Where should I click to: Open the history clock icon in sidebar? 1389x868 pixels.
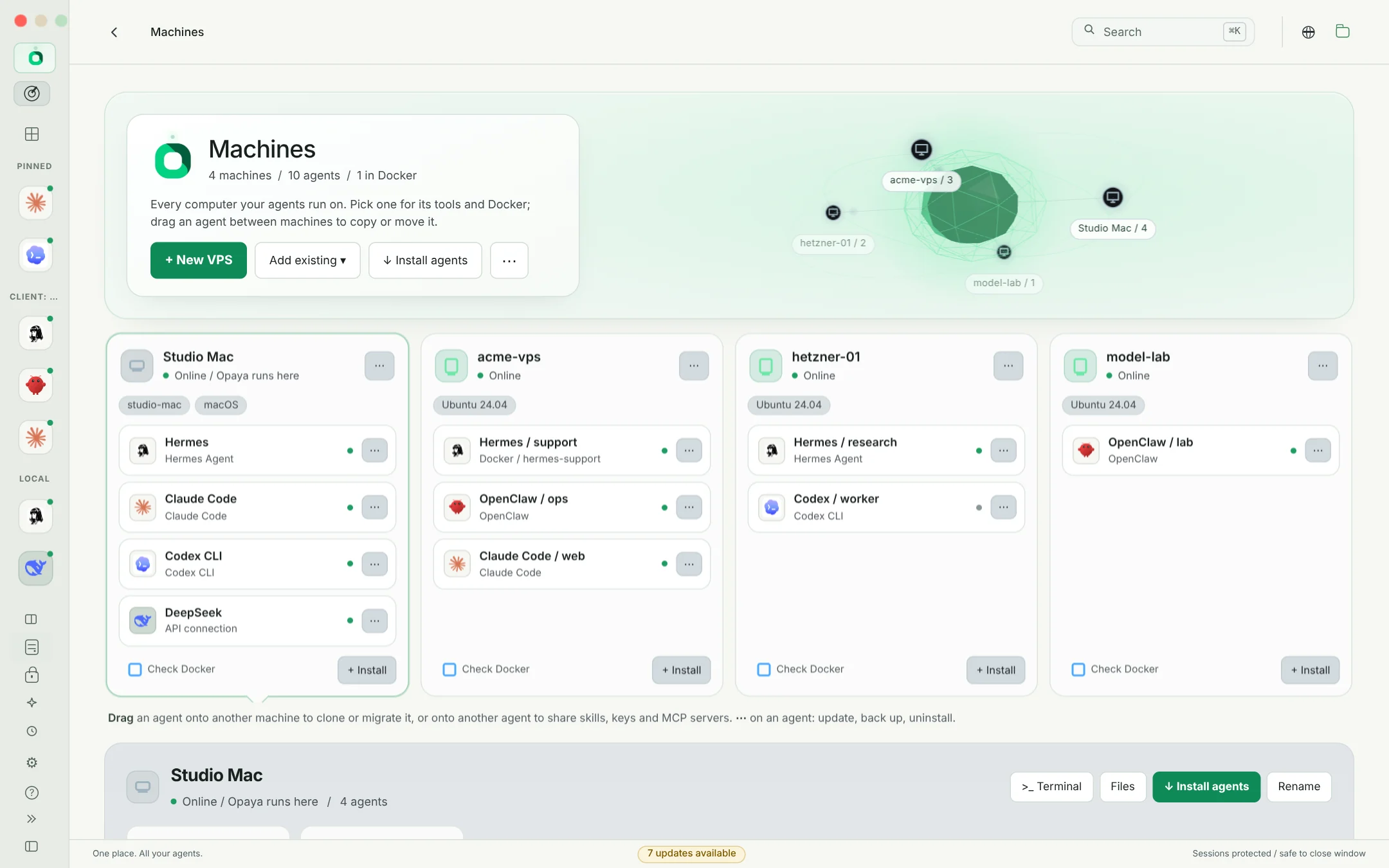click(x=32, y=731)
